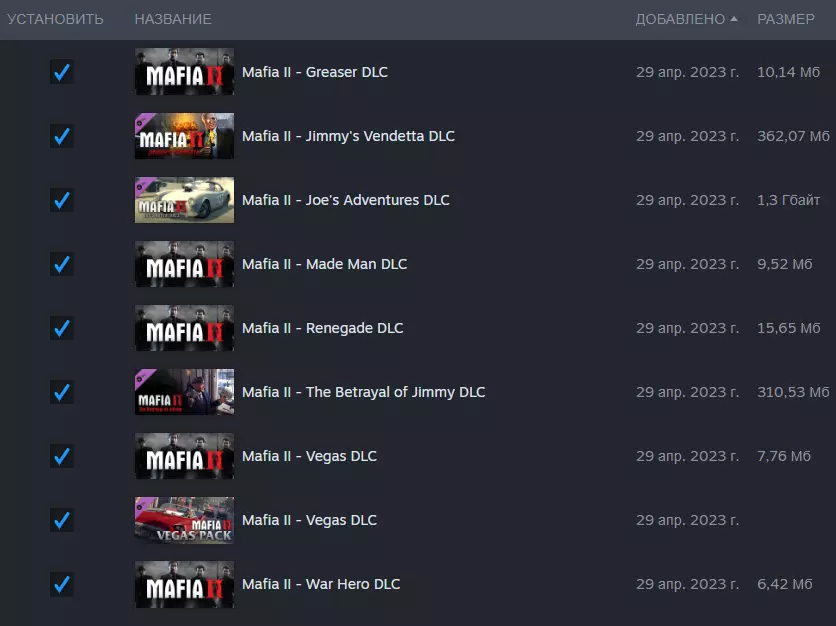
Task: Select 'Mafia II - Made Man DLC' title
Action: click(x=324, y=264)
